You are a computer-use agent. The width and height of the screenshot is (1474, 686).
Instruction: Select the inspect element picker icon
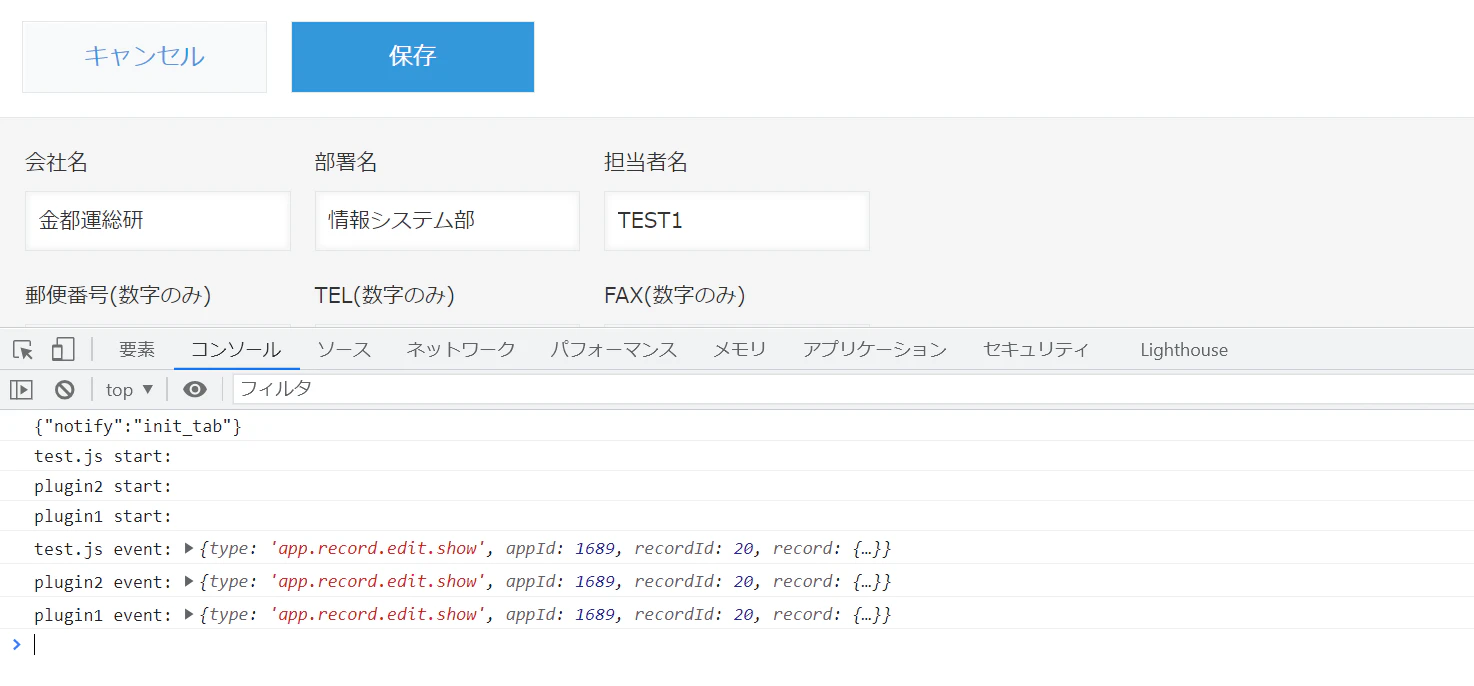pyautogui.click(x=23, y=349)
